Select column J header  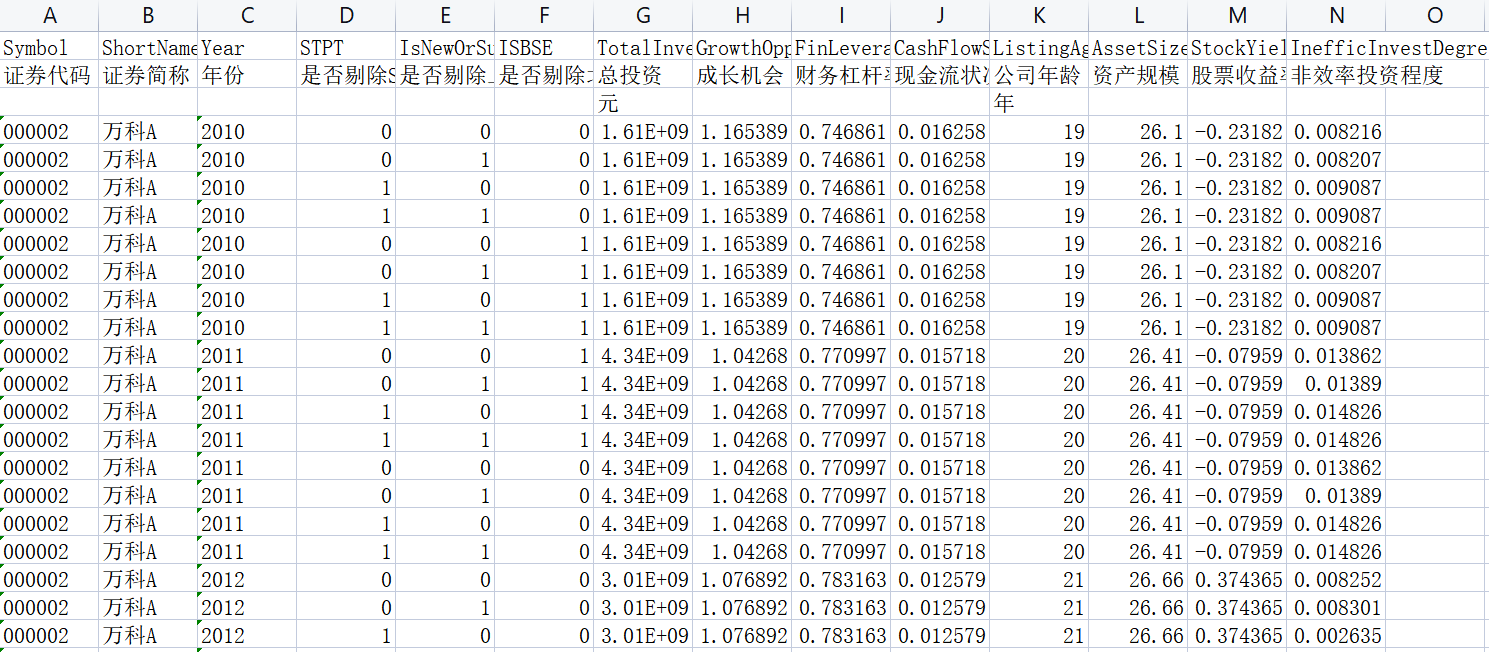[941, 15]
